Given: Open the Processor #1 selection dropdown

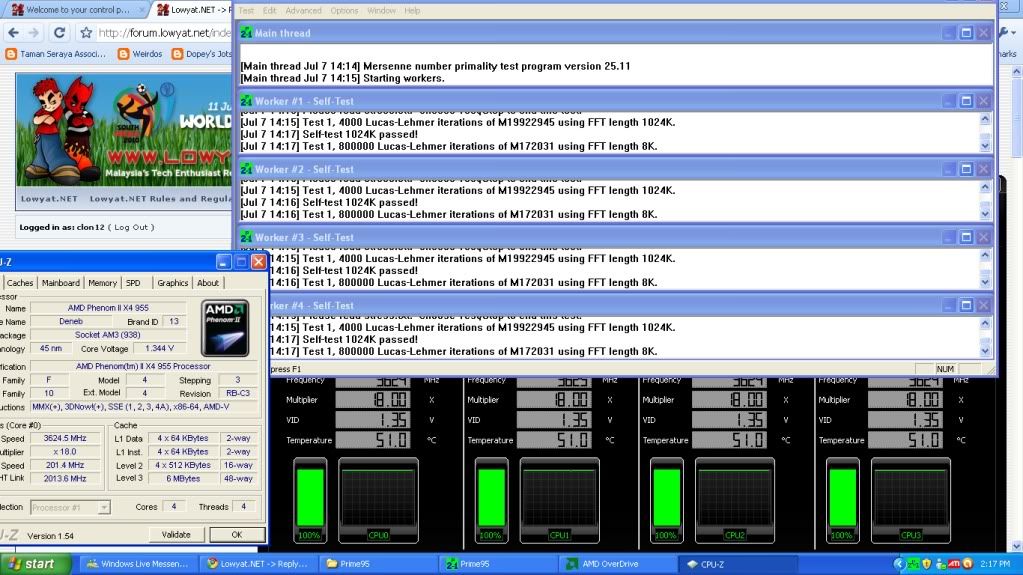Looking at the screenshot, I should 70,508.
